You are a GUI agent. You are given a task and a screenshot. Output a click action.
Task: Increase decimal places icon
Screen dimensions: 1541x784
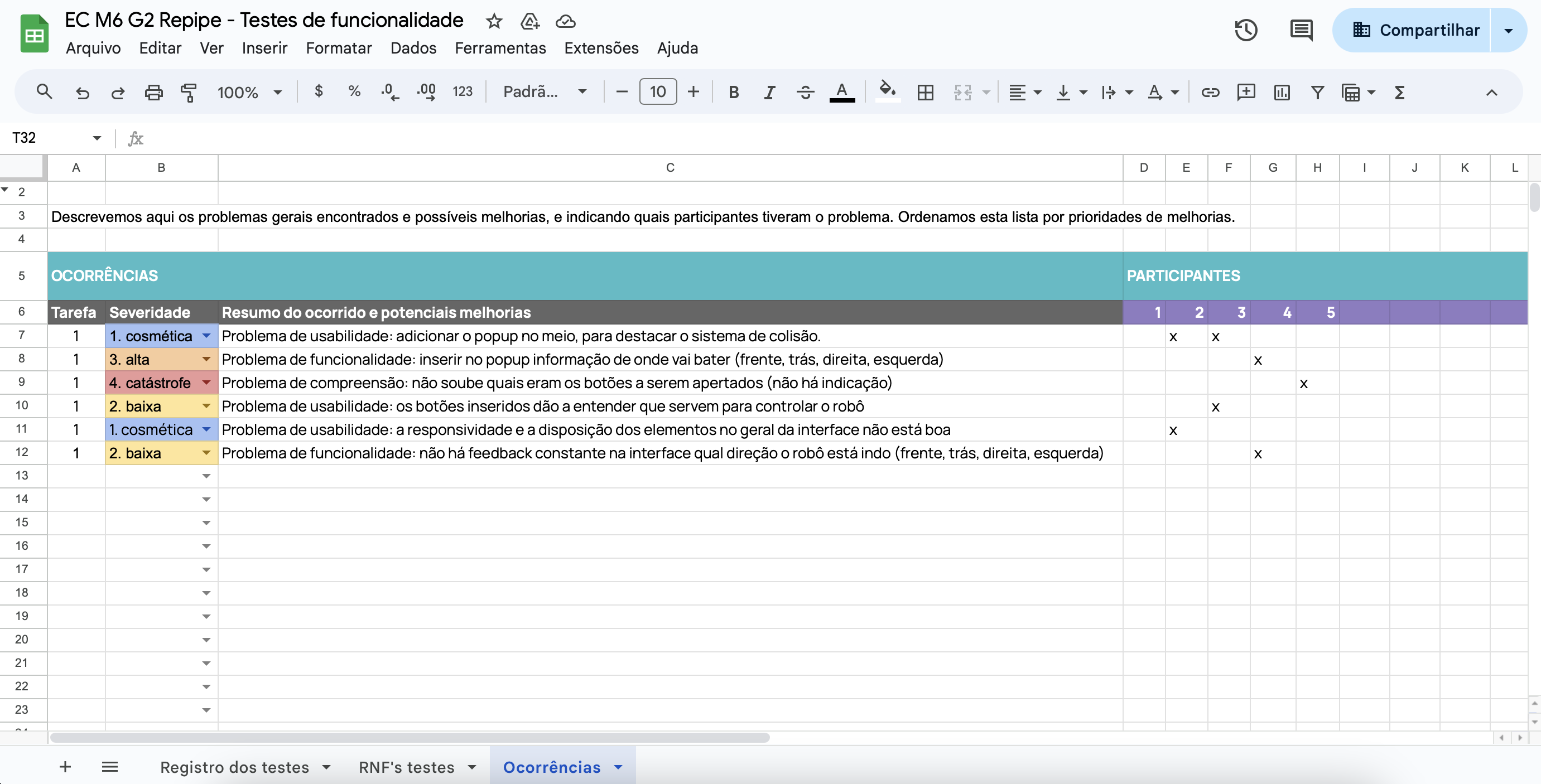pyautogui.click(x=426, y=92)
